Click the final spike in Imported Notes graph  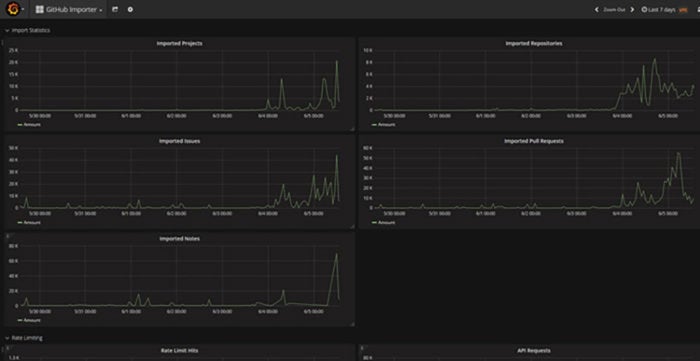pos(336,254)
